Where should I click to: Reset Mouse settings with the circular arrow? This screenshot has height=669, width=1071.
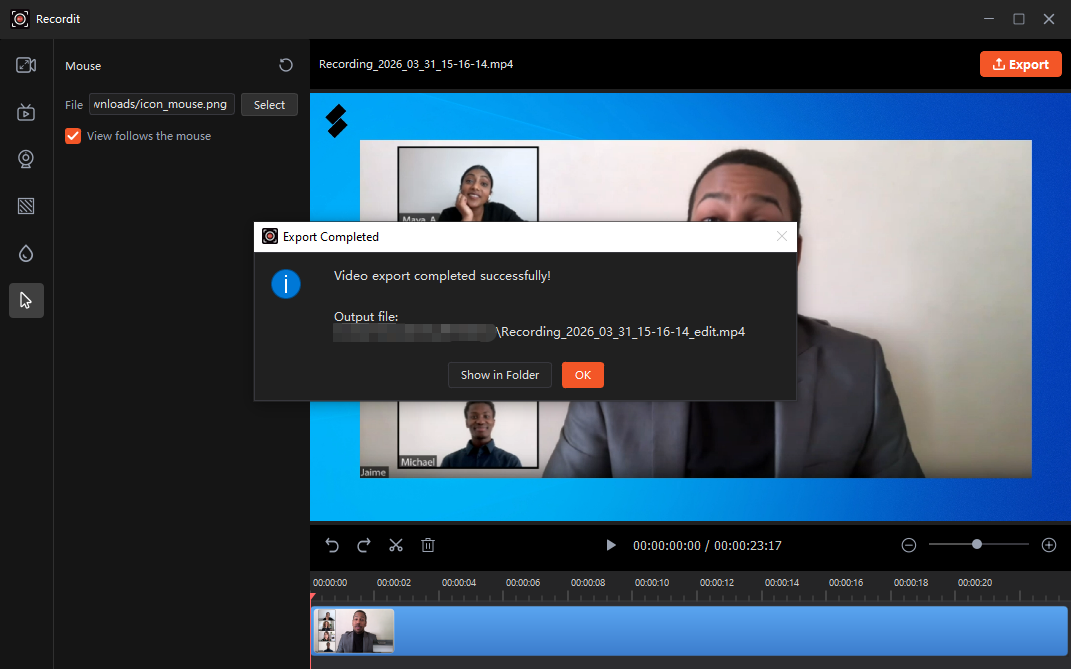coord(286,65)
